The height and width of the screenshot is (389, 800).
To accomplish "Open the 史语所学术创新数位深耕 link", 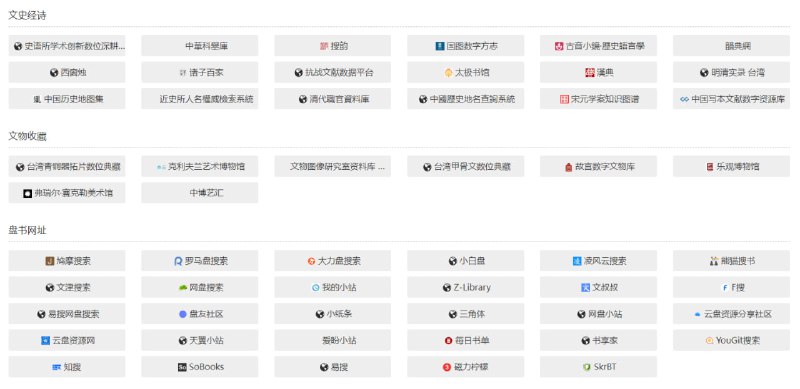I will (x=67, y=46).
